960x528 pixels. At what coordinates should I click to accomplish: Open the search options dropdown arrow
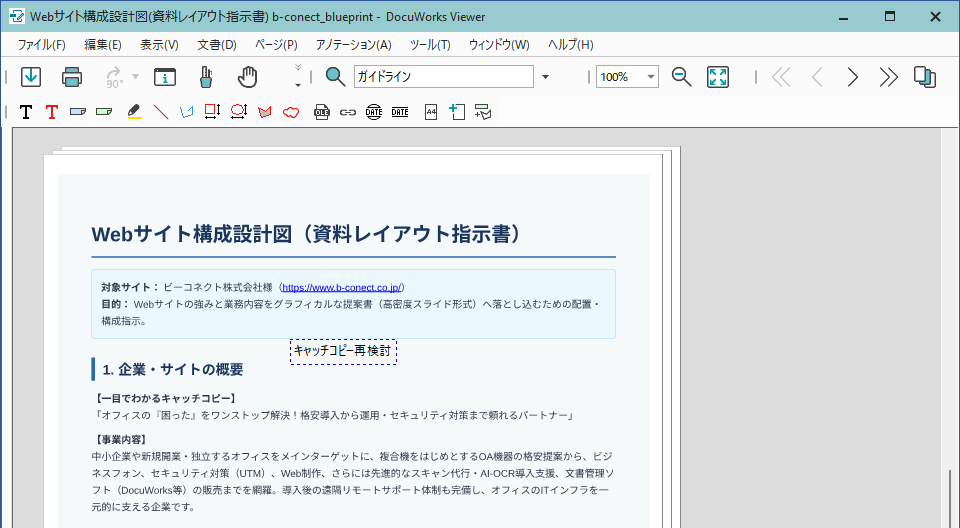tap(546, 77)
